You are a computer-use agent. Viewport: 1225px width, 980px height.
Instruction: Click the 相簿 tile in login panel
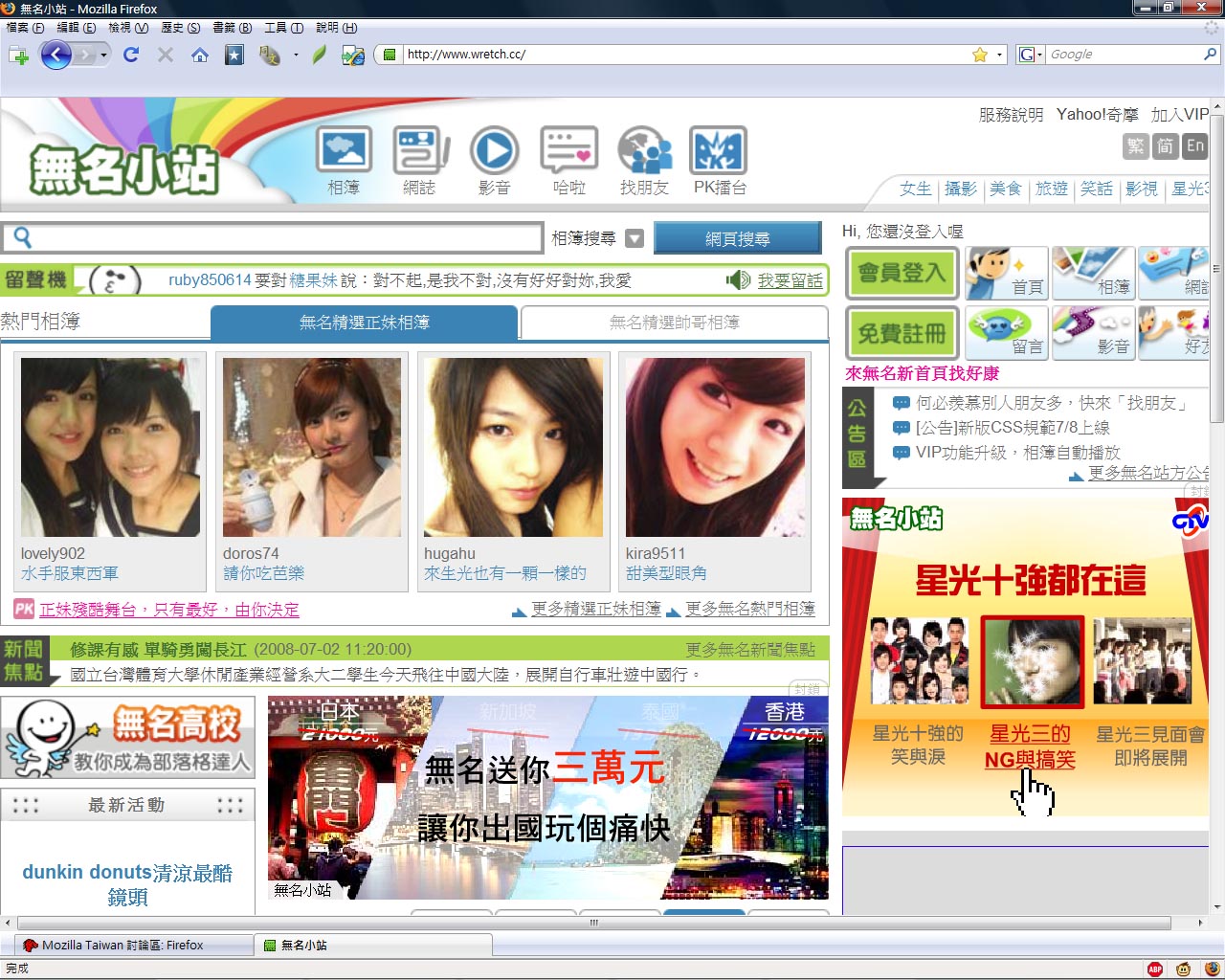click(1093, 274)
